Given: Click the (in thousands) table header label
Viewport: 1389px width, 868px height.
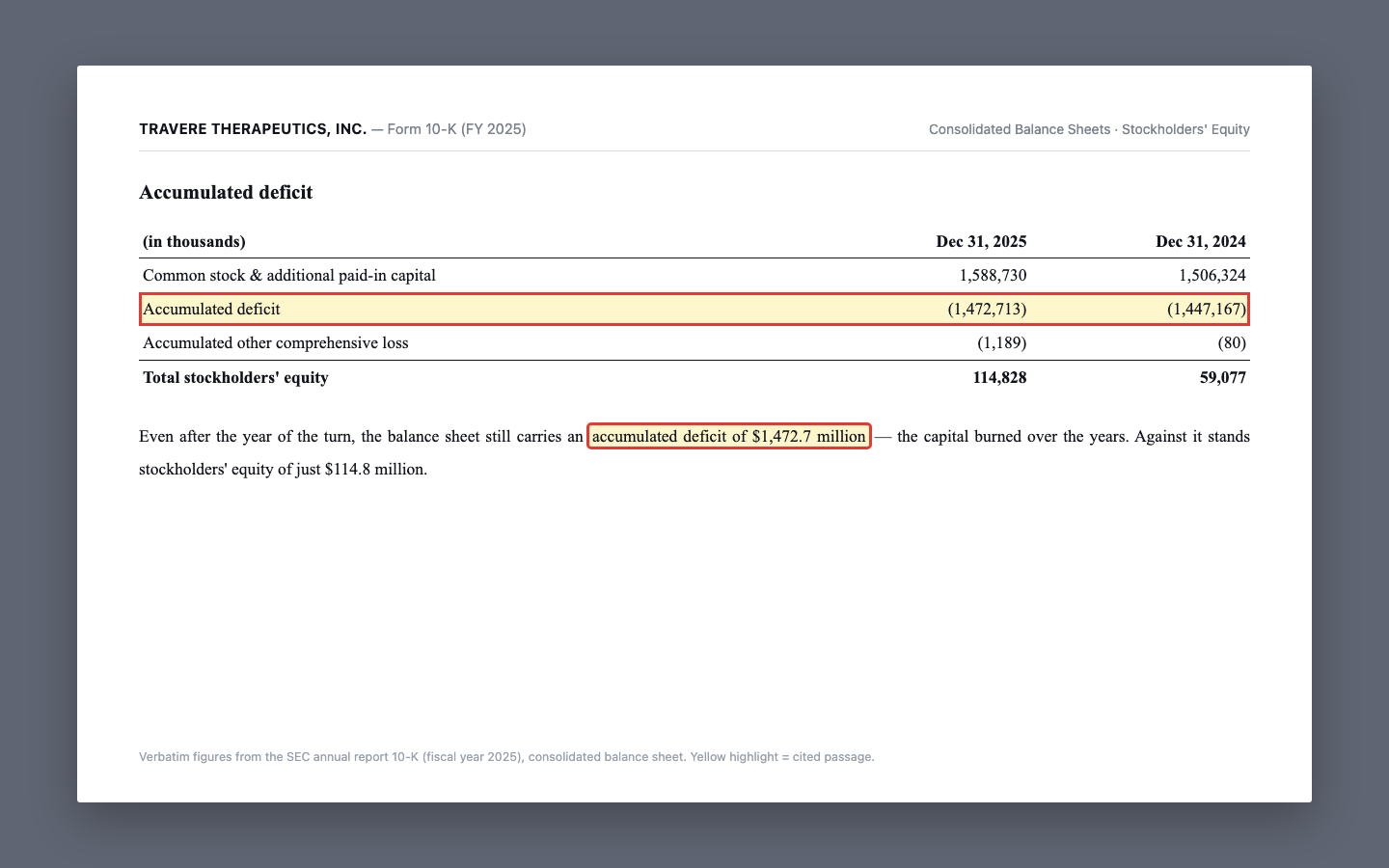Looking at the screenshot, I should [x=194, y=242].
